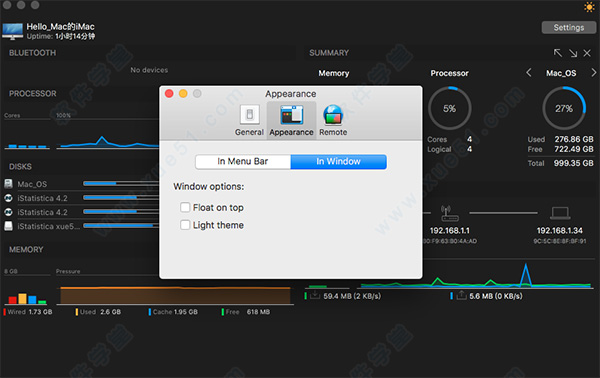
Task: Toggle the sun brightness icon
Action: (589, 7)
